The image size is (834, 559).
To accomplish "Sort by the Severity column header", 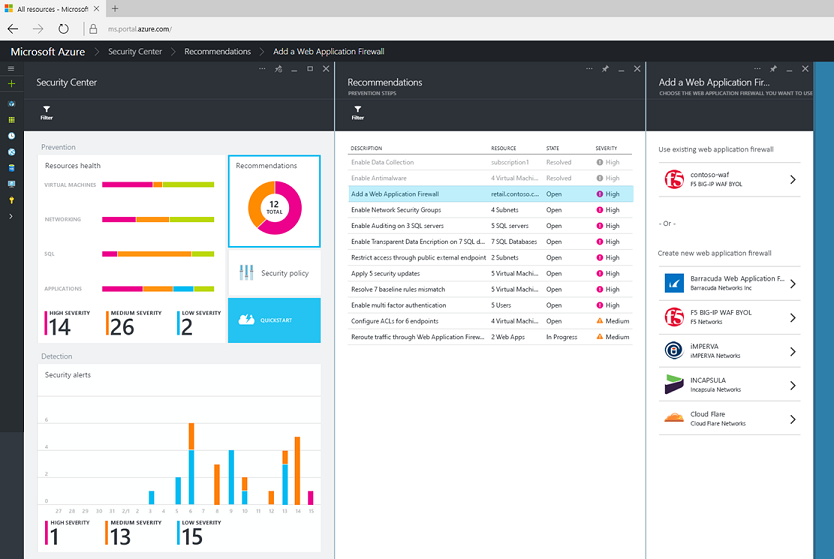I will (606, 148).
